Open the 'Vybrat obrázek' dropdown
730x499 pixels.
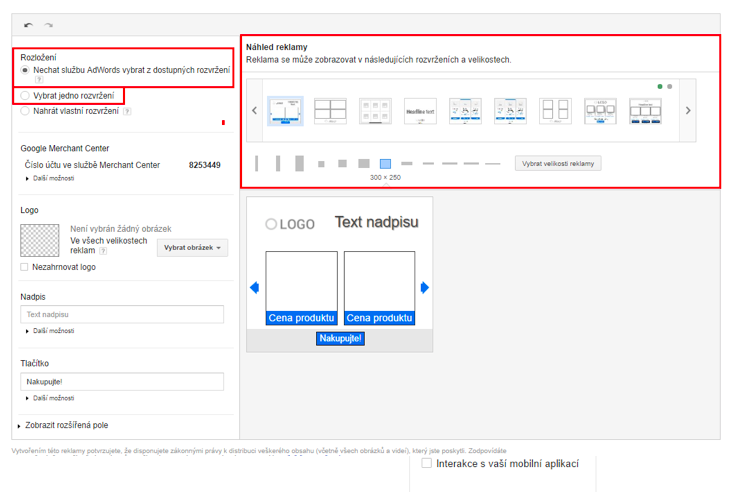pyautogui.click(x=192, y=248)
